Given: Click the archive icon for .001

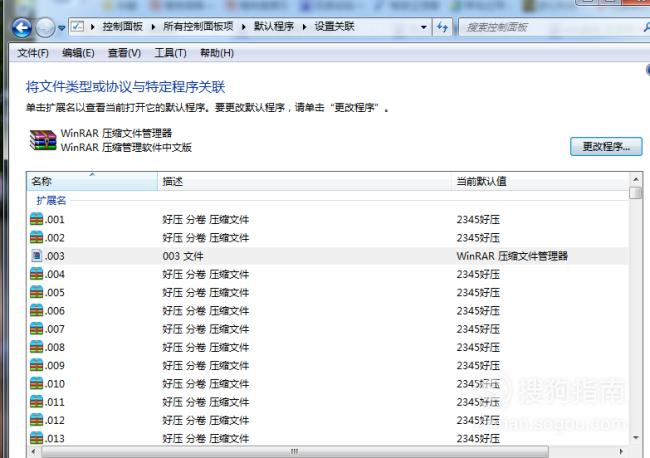Looking at the screenshot, I should (36, 219).
